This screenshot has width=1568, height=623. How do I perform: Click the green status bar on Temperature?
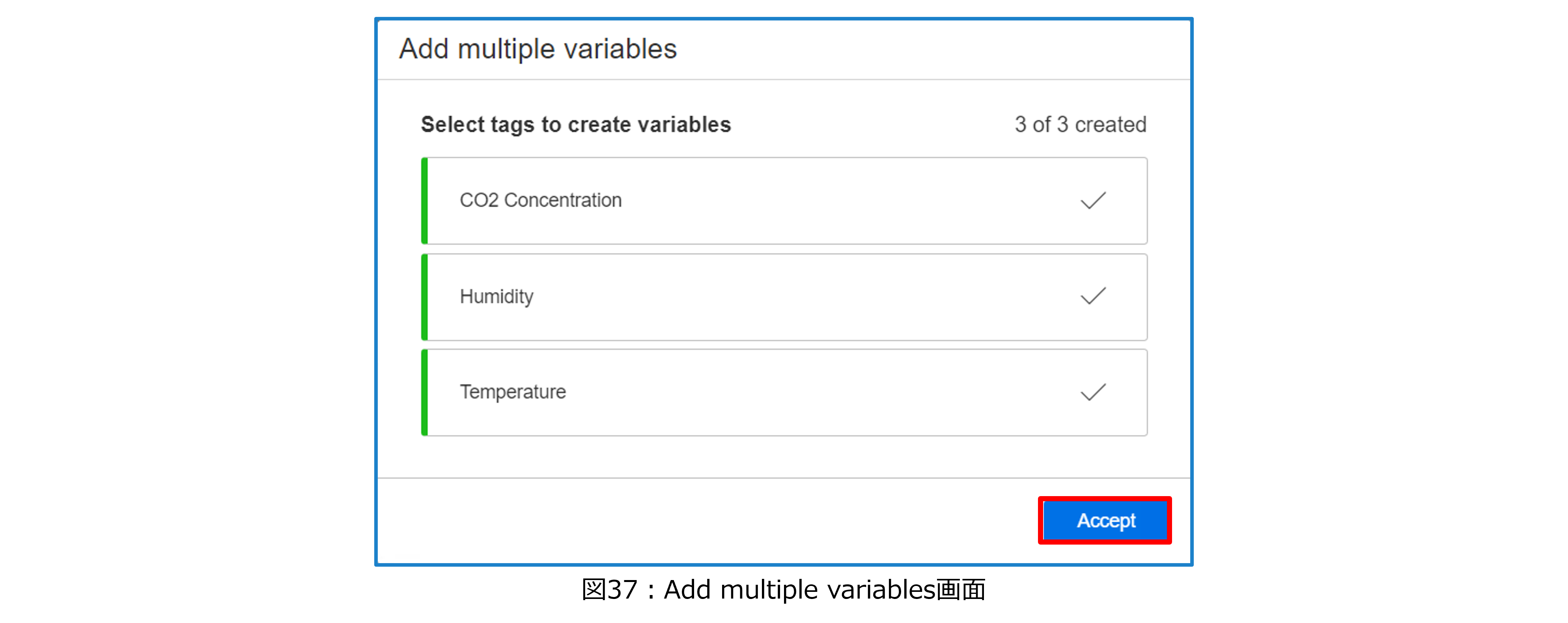pos(424,392)
